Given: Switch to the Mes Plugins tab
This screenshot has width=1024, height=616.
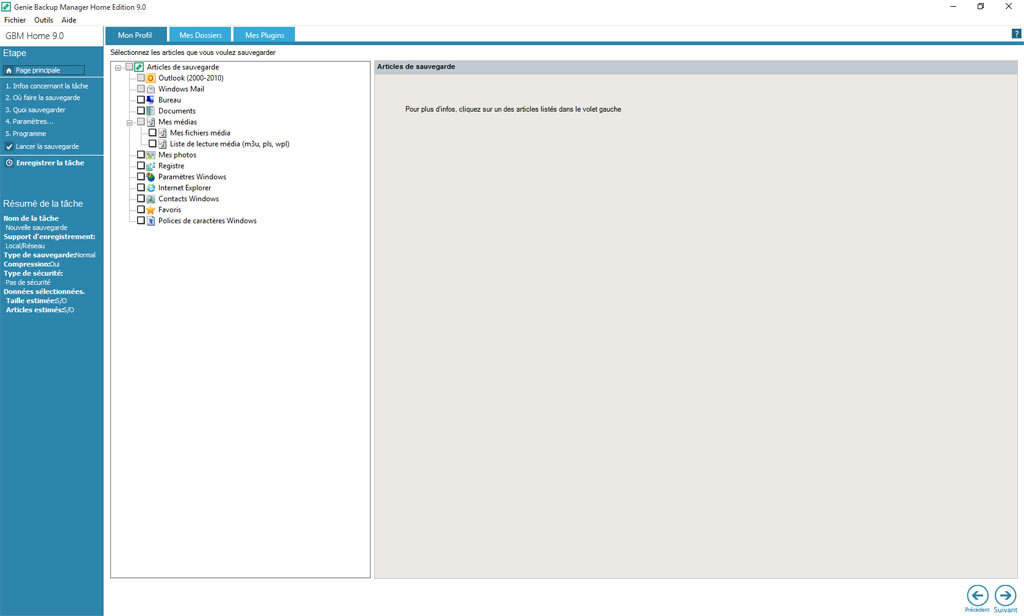Looking at the screenshot, I should click(264, 35).
